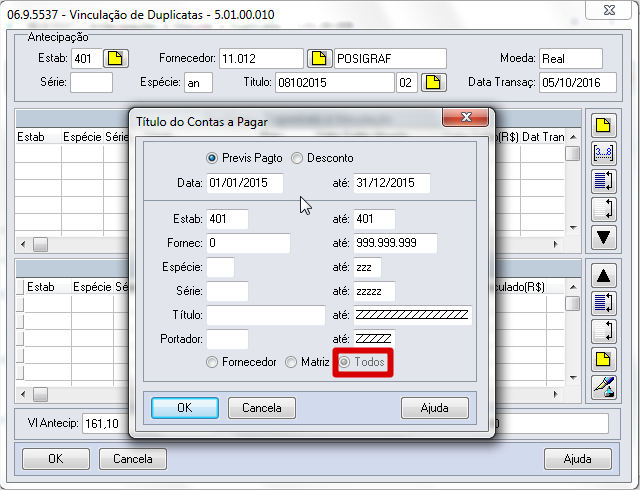Image resolution: width=640 pixels, height=490 pixels.
Task: Click the Moeda field showing Real
Action: [571, 59]
